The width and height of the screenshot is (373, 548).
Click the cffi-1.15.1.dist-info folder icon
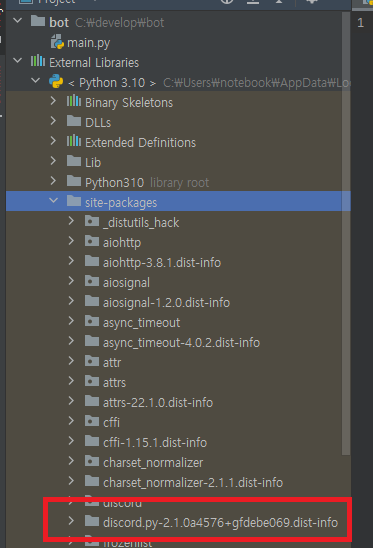click(x=92, y=441)
